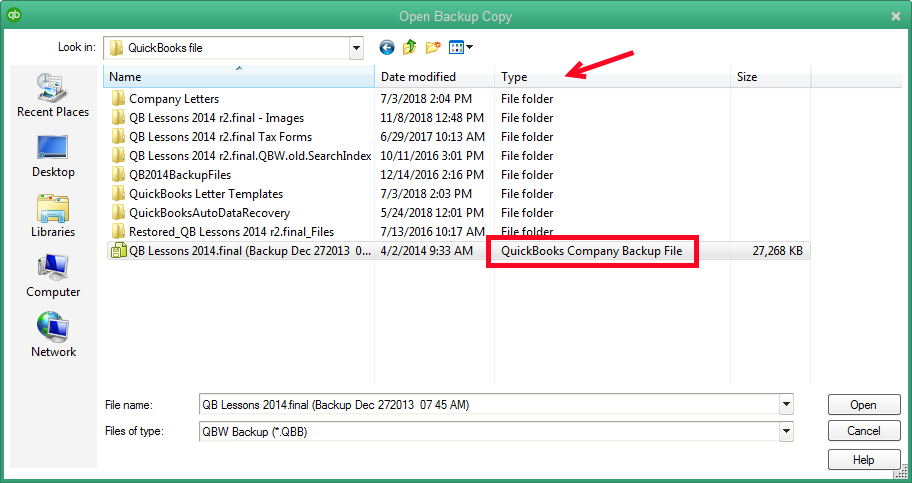Click the QBW Backup (*.QBB) file type field

[x=489, y=431]
